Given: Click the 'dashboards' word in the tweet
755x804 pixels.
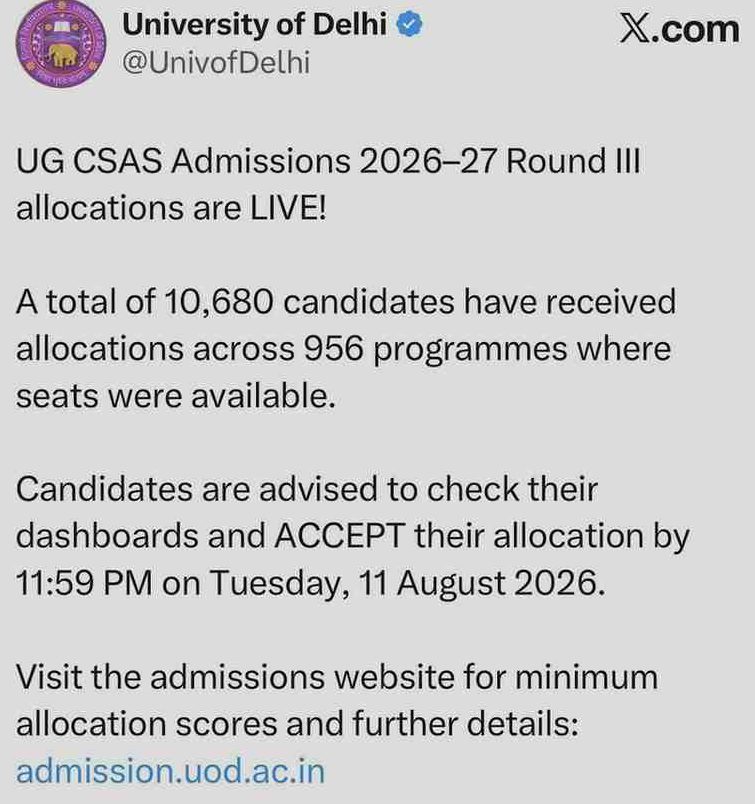Looking at the screenshot, I should (x=108, y=536).
